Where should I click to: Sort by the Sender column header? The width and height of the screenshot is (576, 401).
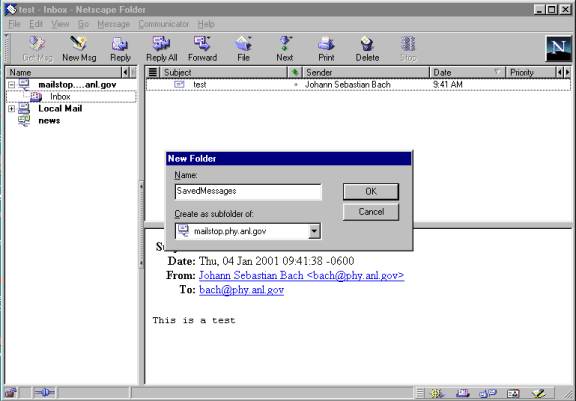[x=366, y=72]
